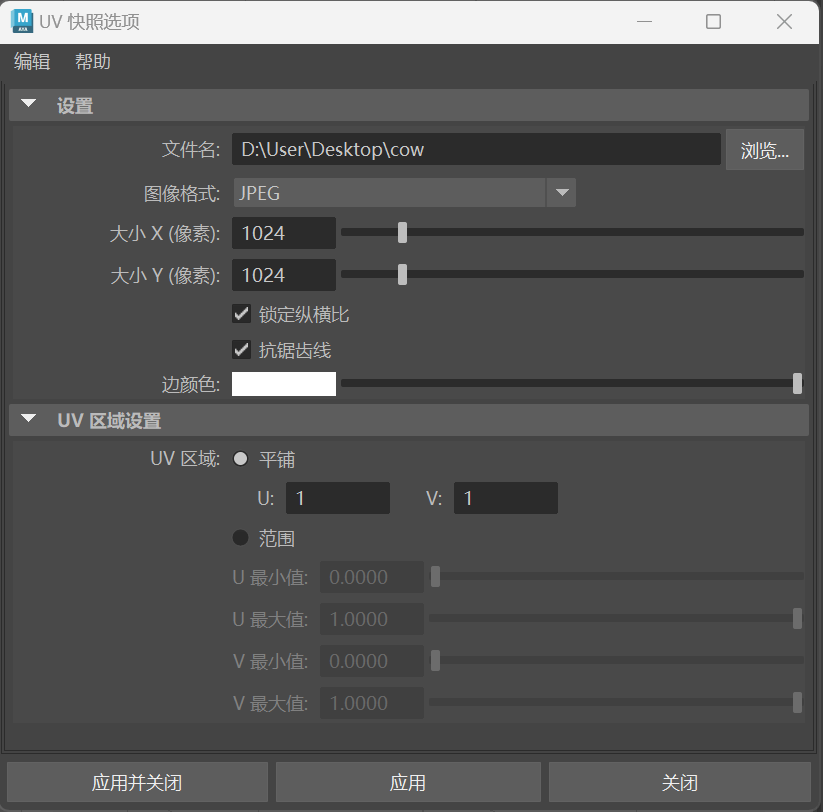Viewport: 823px width, 812px height.
Task: Click the 应用 button
Action: (408, 782)
